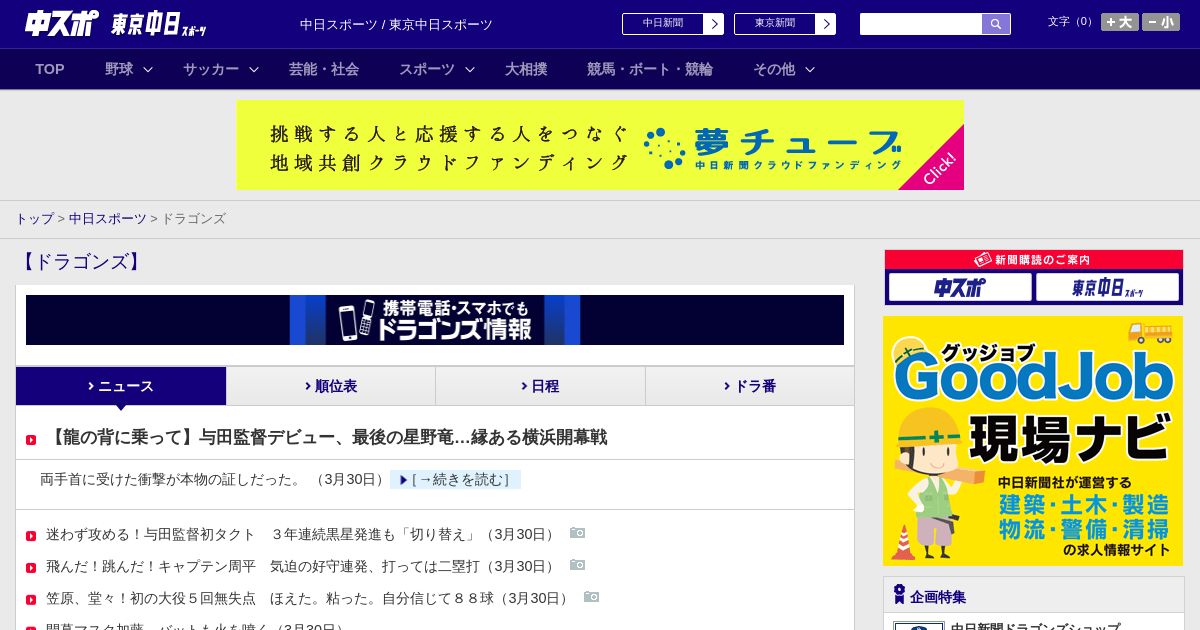Click the 東京中日スポーツ header logo
Image resolution: width=1200 pixels, height=630 pixels.
click(159, 24)
